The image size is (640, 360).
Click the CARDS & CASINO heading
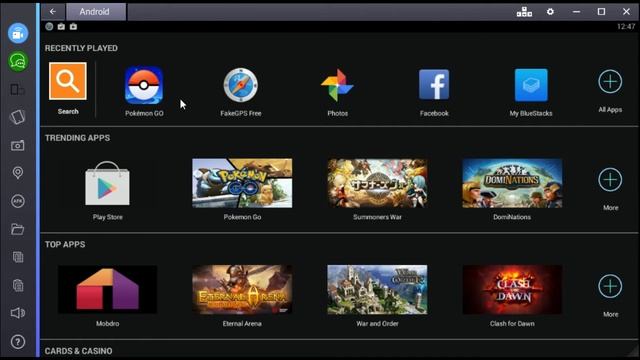(x=78, y=351)
